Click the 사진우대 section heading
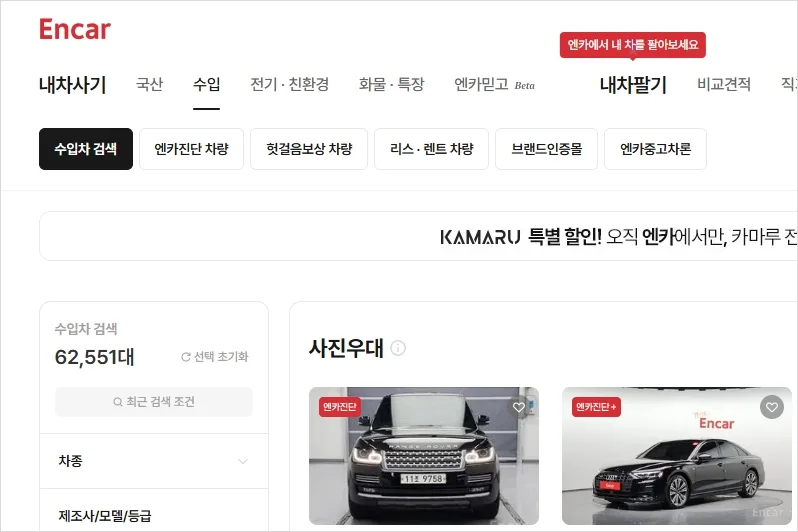 tap(346, 348)
